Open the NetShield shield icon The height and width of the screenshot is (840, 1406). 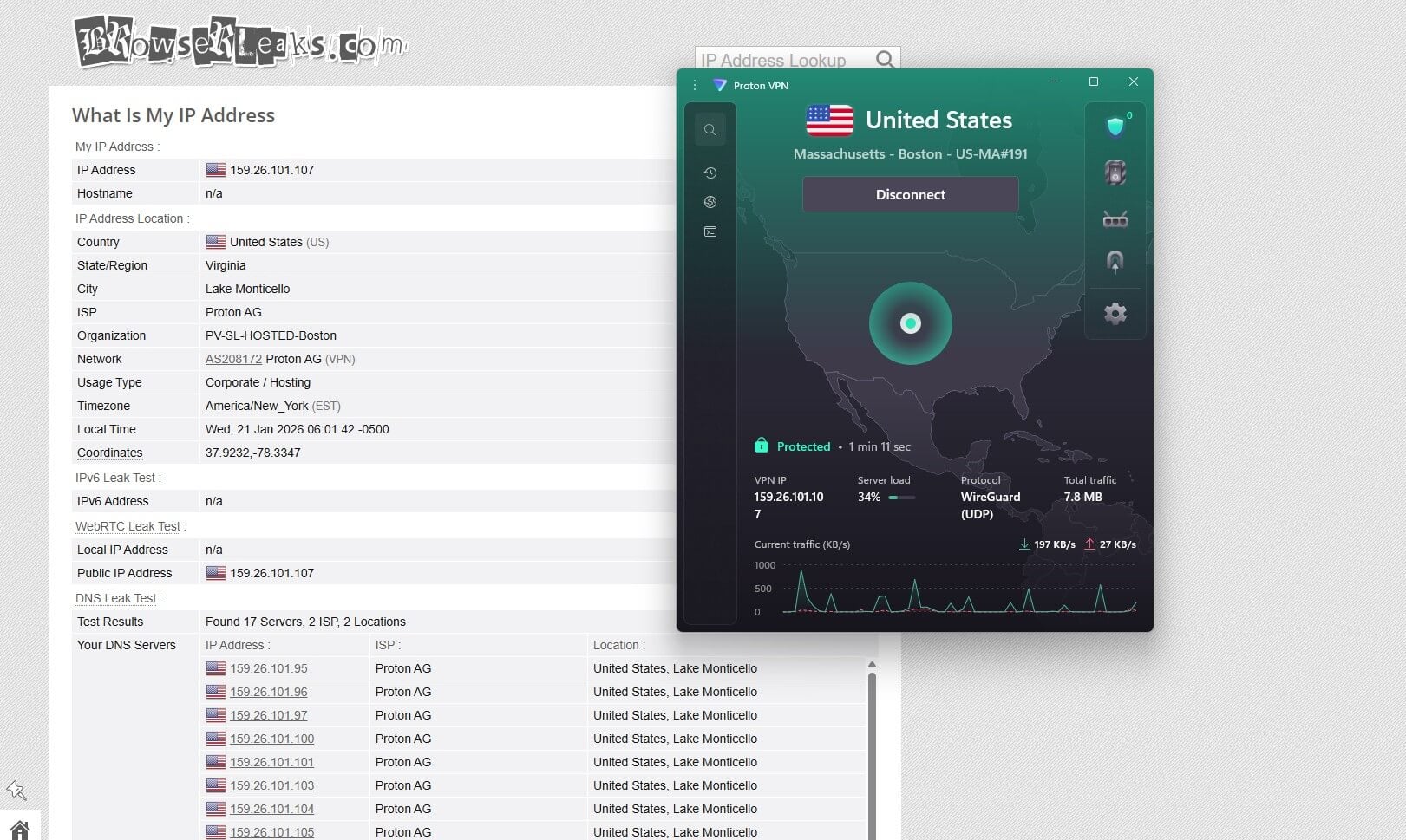click(1115, 126)
